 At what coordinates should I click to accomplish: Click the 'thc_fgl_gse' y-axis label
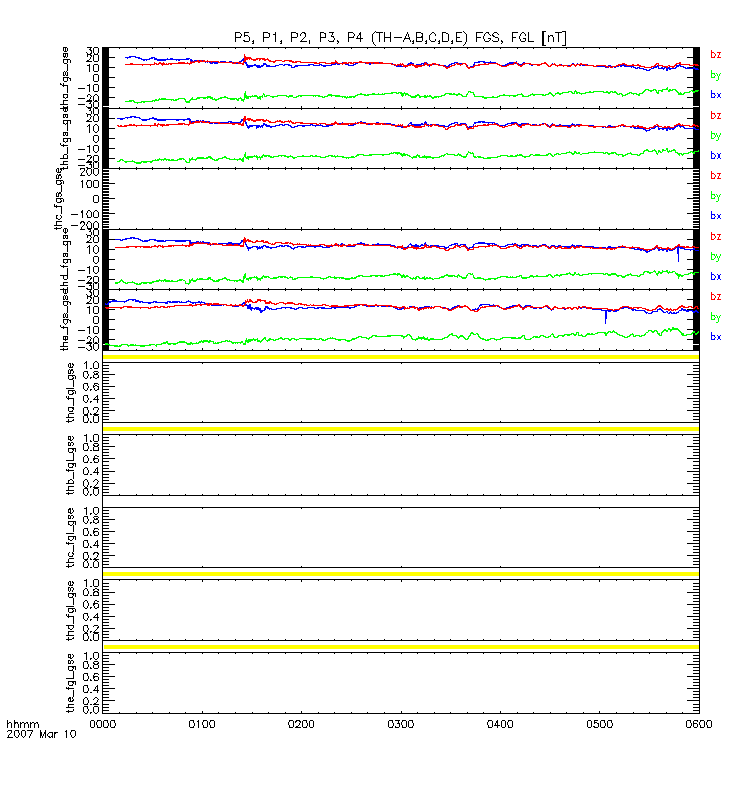click(x=70, y=538)
